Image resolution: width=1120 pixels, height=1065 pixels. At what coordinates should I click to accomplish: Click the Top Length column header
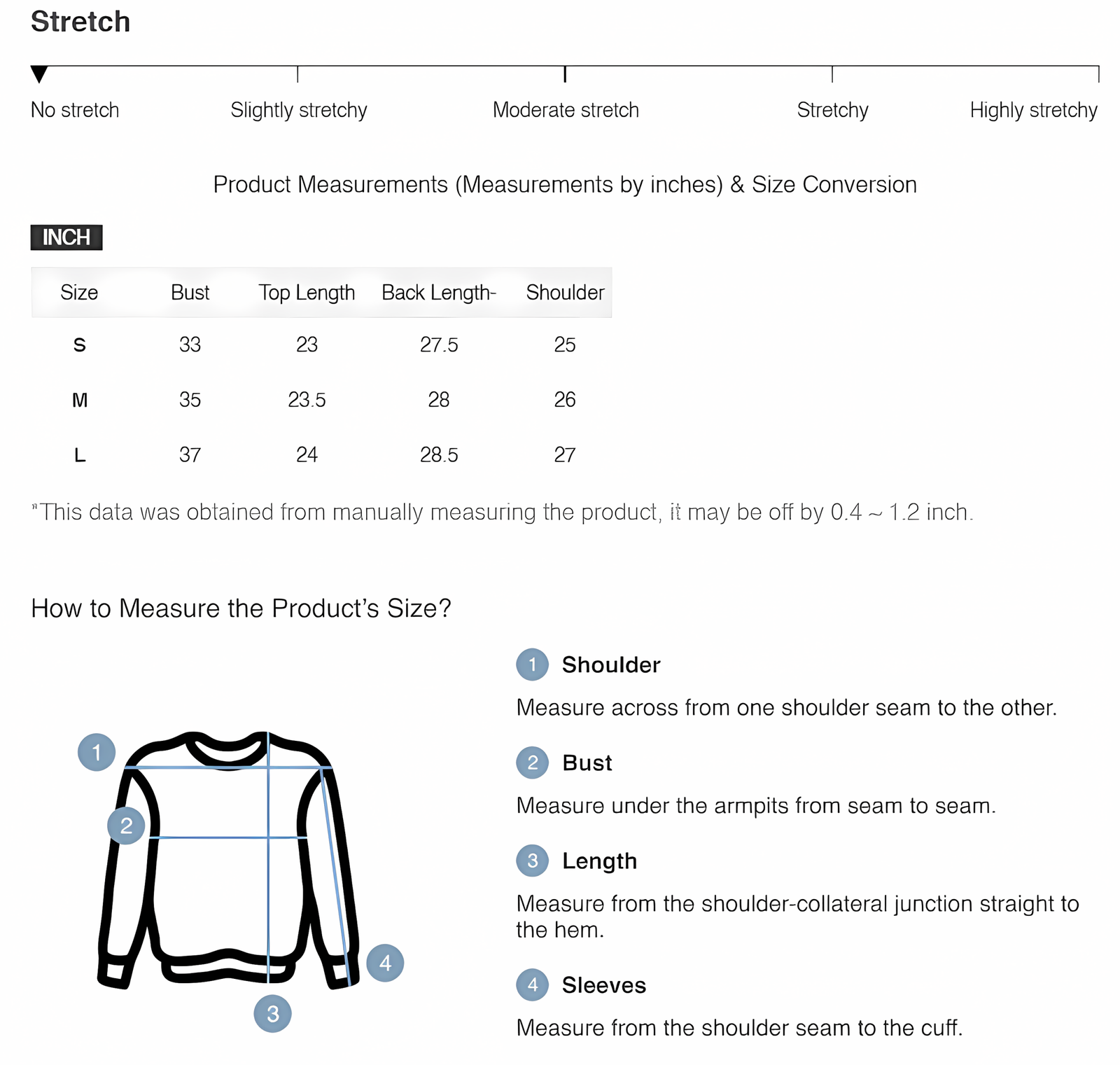[307, 293]
